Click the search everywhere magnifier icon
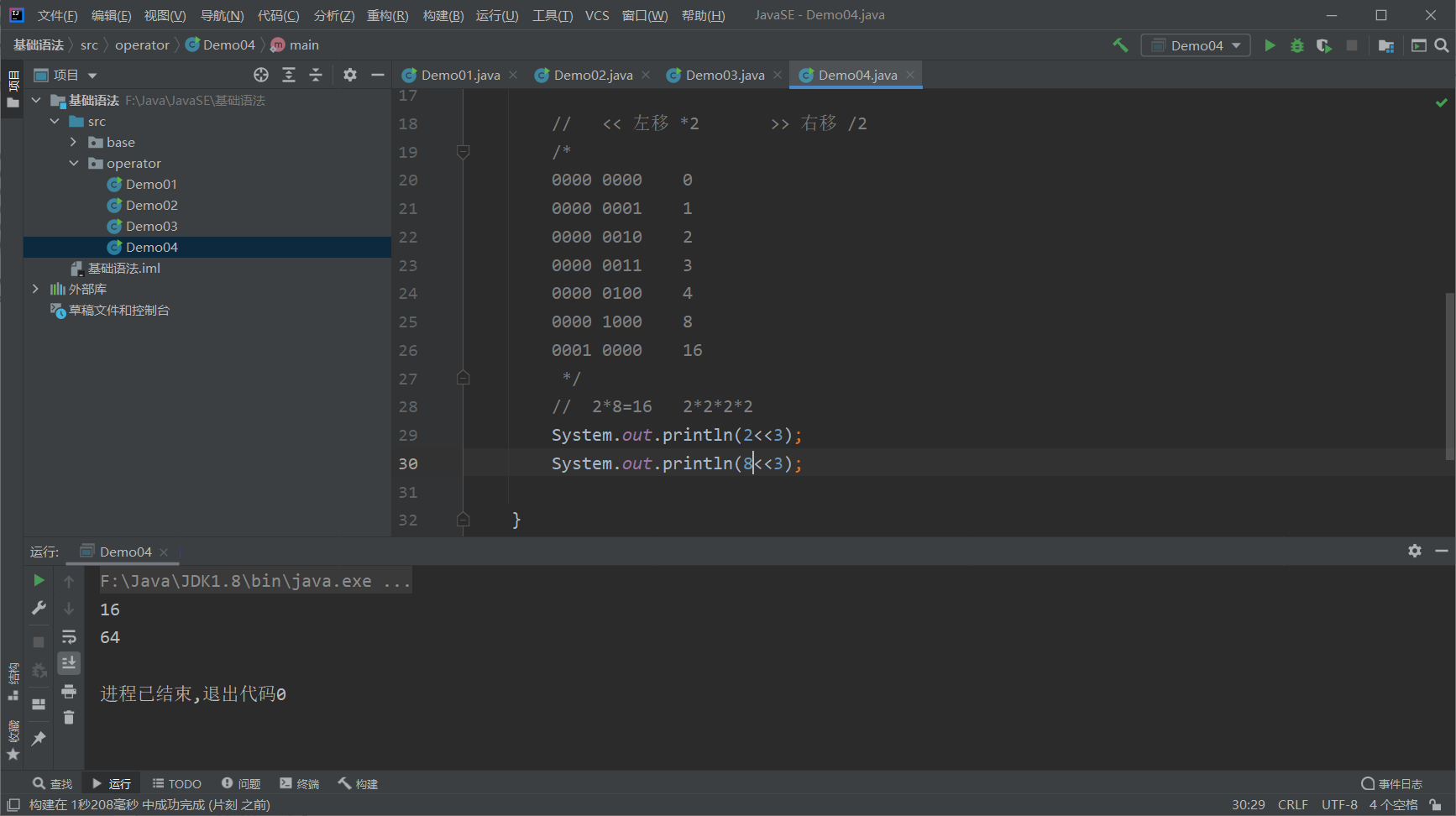Screen dimensions: 1456x816 pyautogui.click(x=1442, y=45)
